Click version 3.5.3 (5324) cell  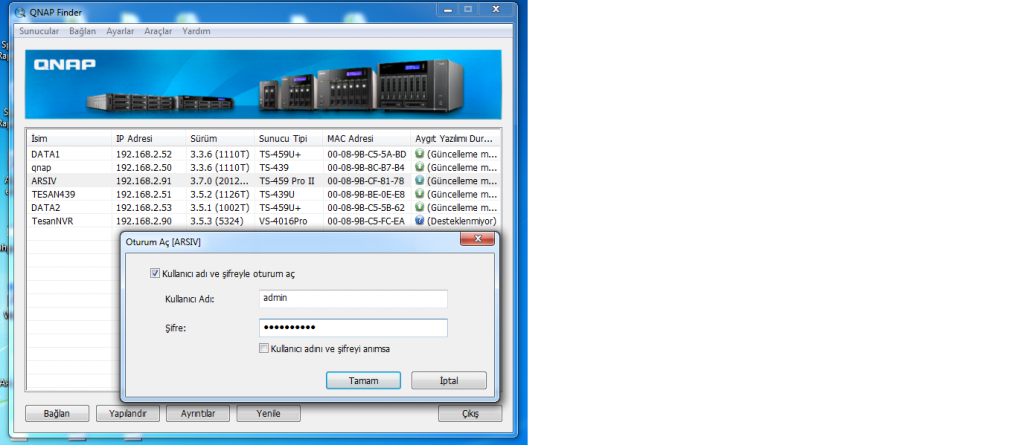tap(216, 221)
